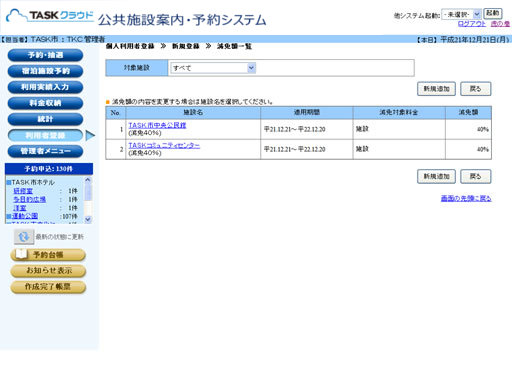This screenshot has width=512, height=384.
Task: Open the 料金収納 menu
Action: (x=45, y=103)
